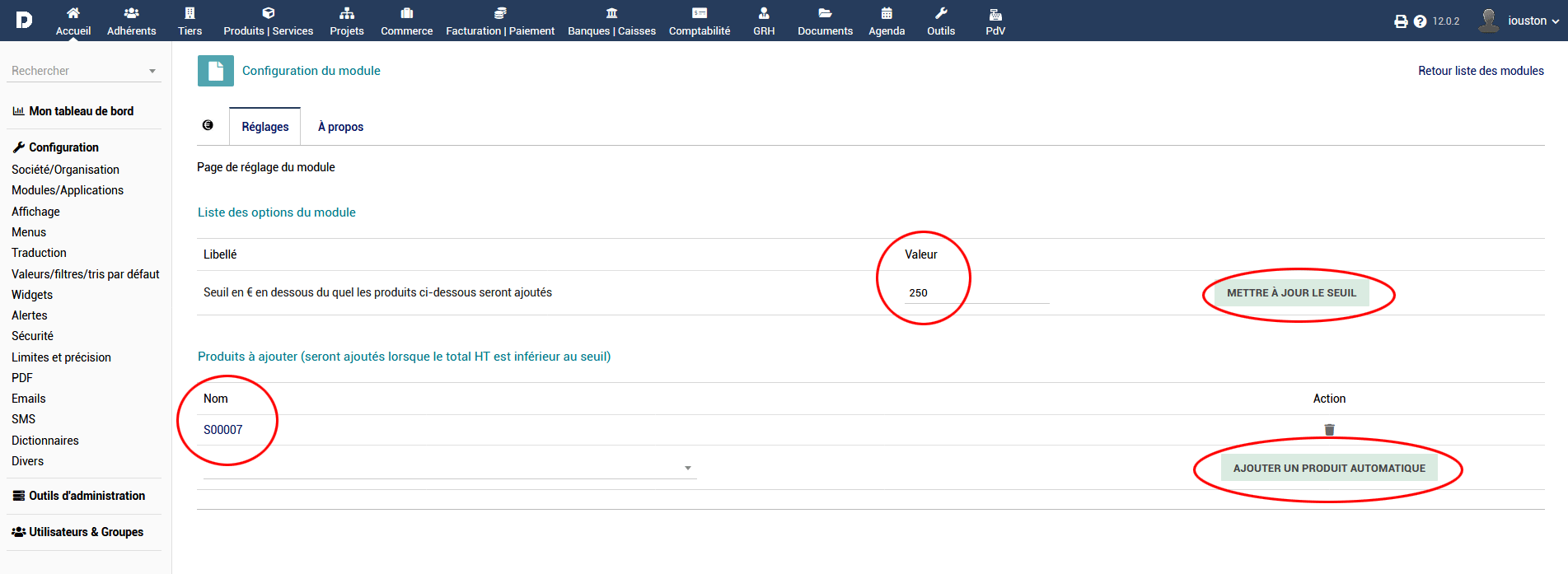This screenshot has width=1568, height=574.
Task: Open Produits | Services cube icon
Action: pos(268,13)
